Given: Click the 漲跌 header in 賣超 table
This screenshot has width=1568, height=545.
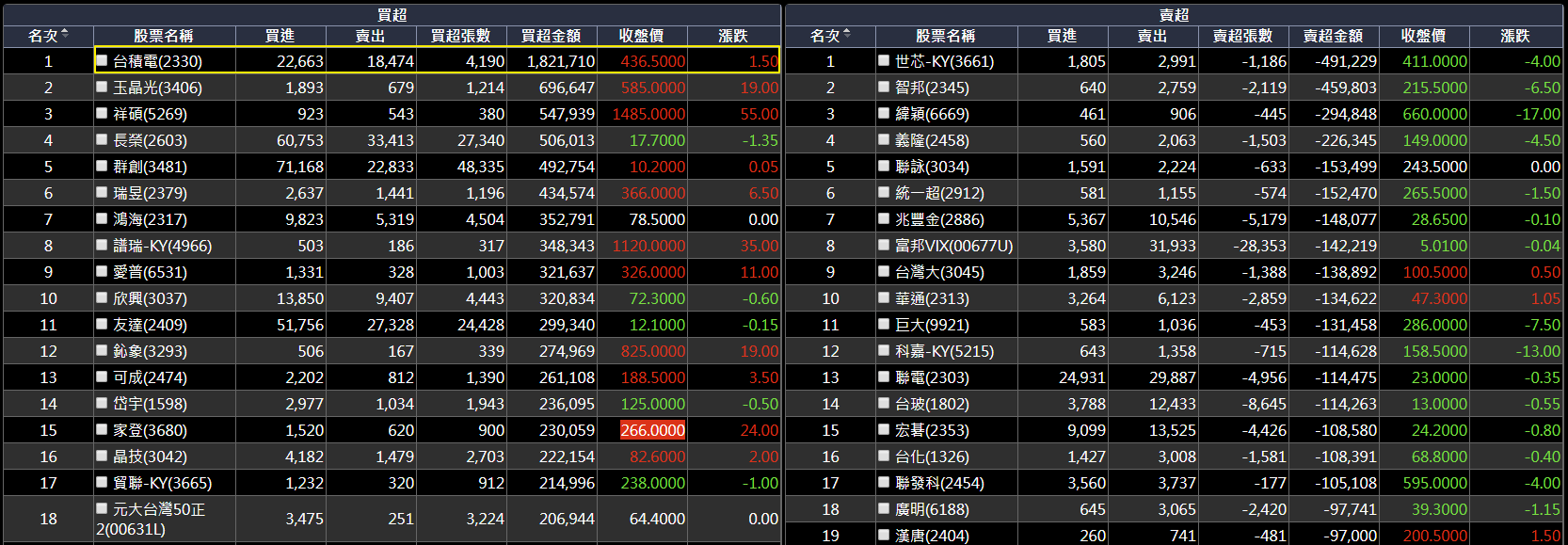Looking at the screenshot, I should click(x=1516, y=36).
